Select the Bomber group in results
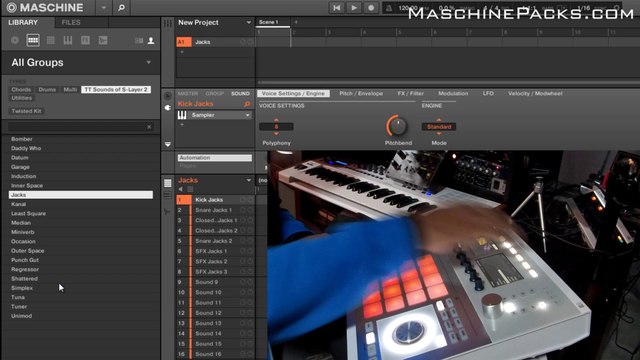The image size is (640, 360). pos(81,139)
